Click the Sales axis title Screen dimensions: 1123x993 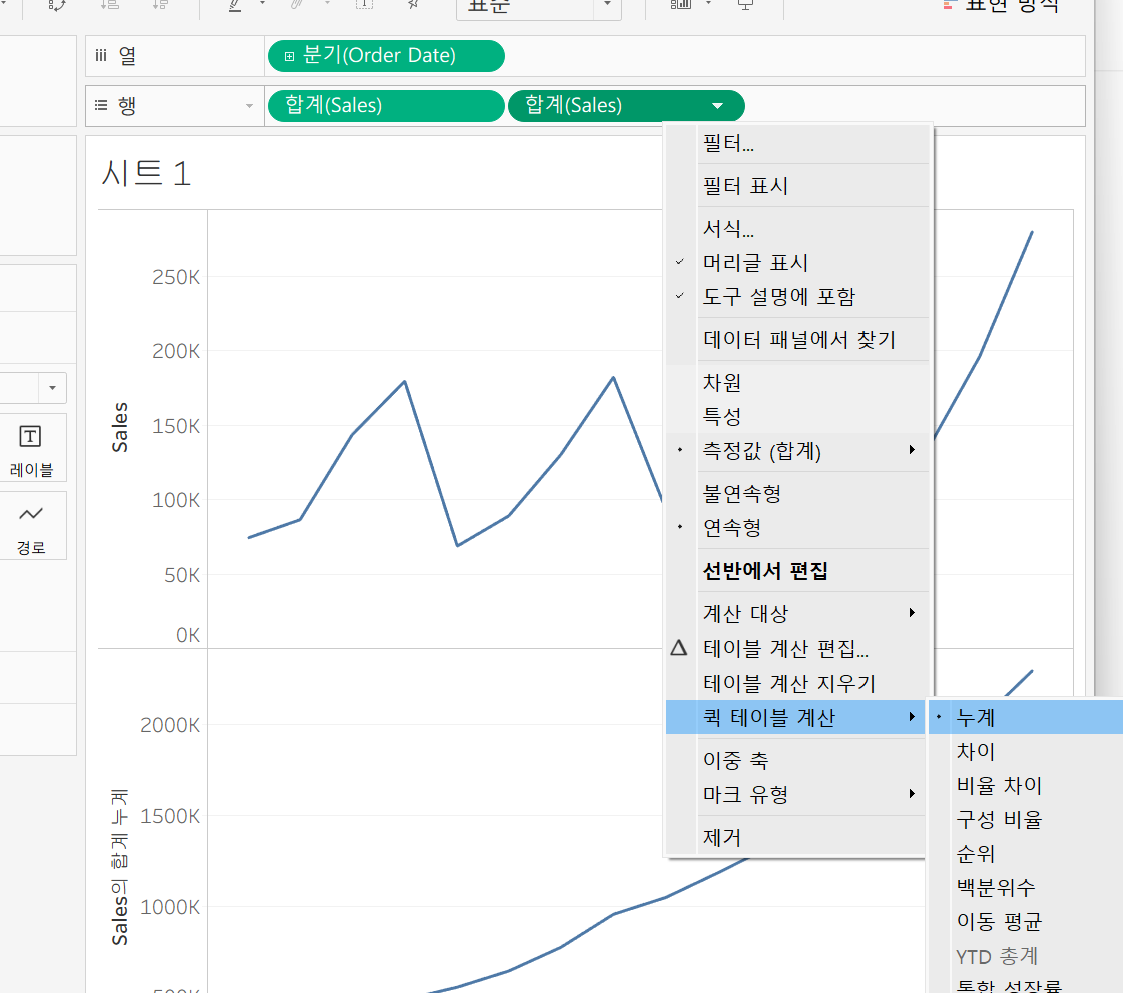(x=120, y=427)
